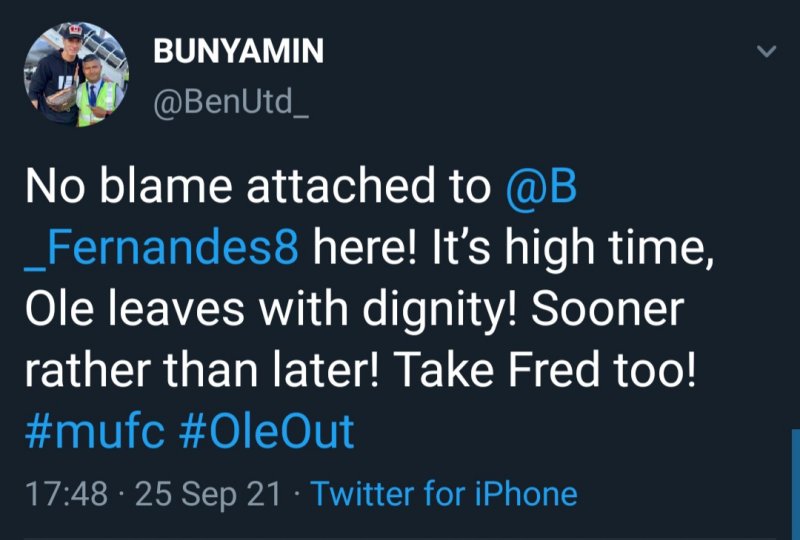The width and height of the screenshot is (800, 540).
Task: Open the Twitter for iPhone source link
Action: 444,494
